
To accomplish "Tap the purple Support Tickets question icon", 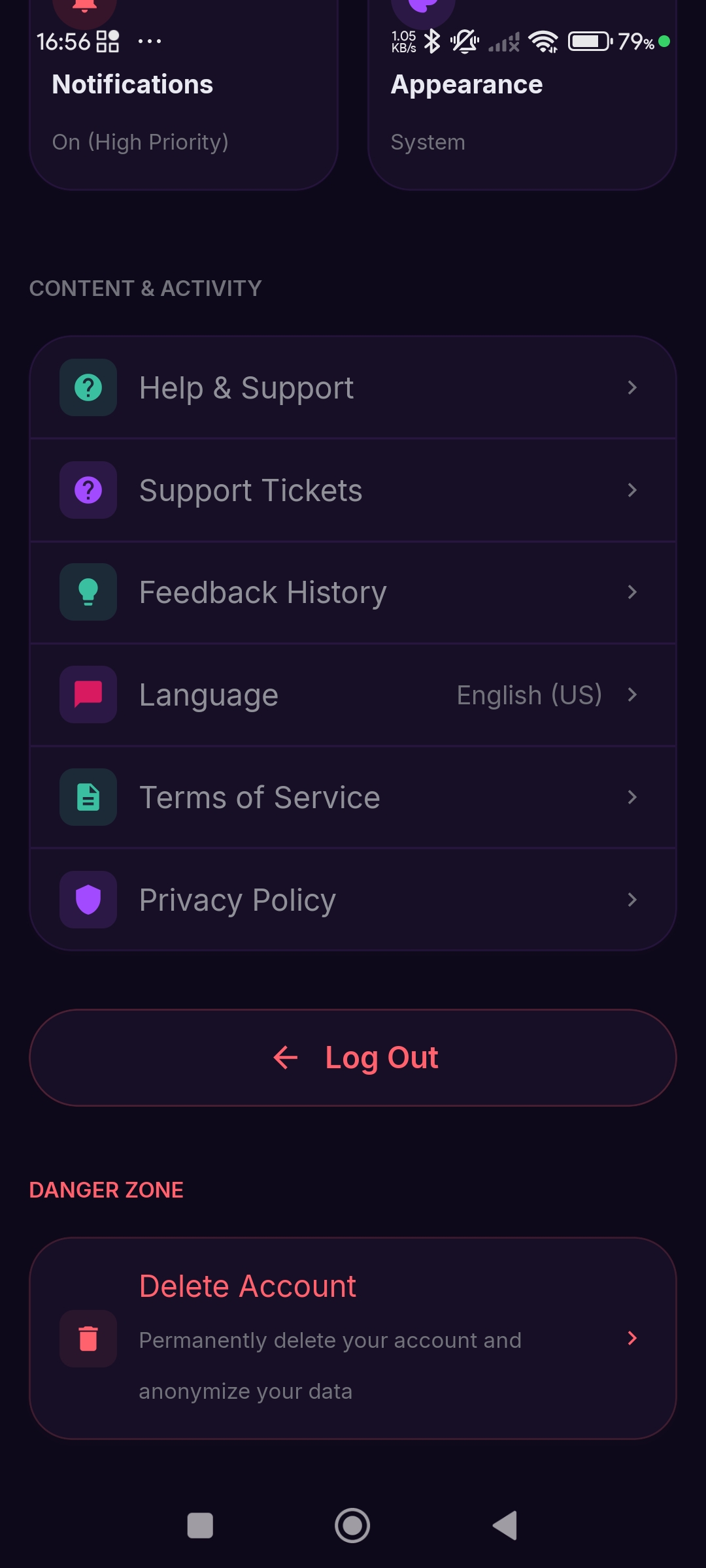I will (88, 490).
